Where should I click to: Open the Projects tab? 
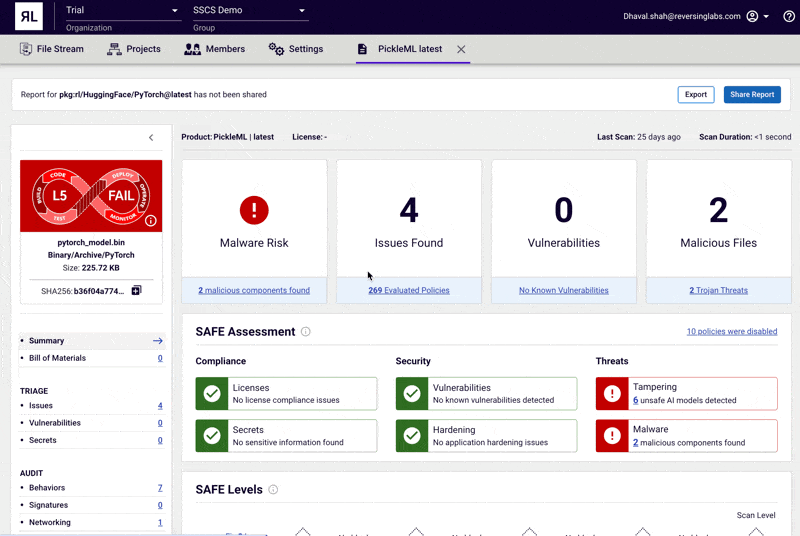[134, 49]
